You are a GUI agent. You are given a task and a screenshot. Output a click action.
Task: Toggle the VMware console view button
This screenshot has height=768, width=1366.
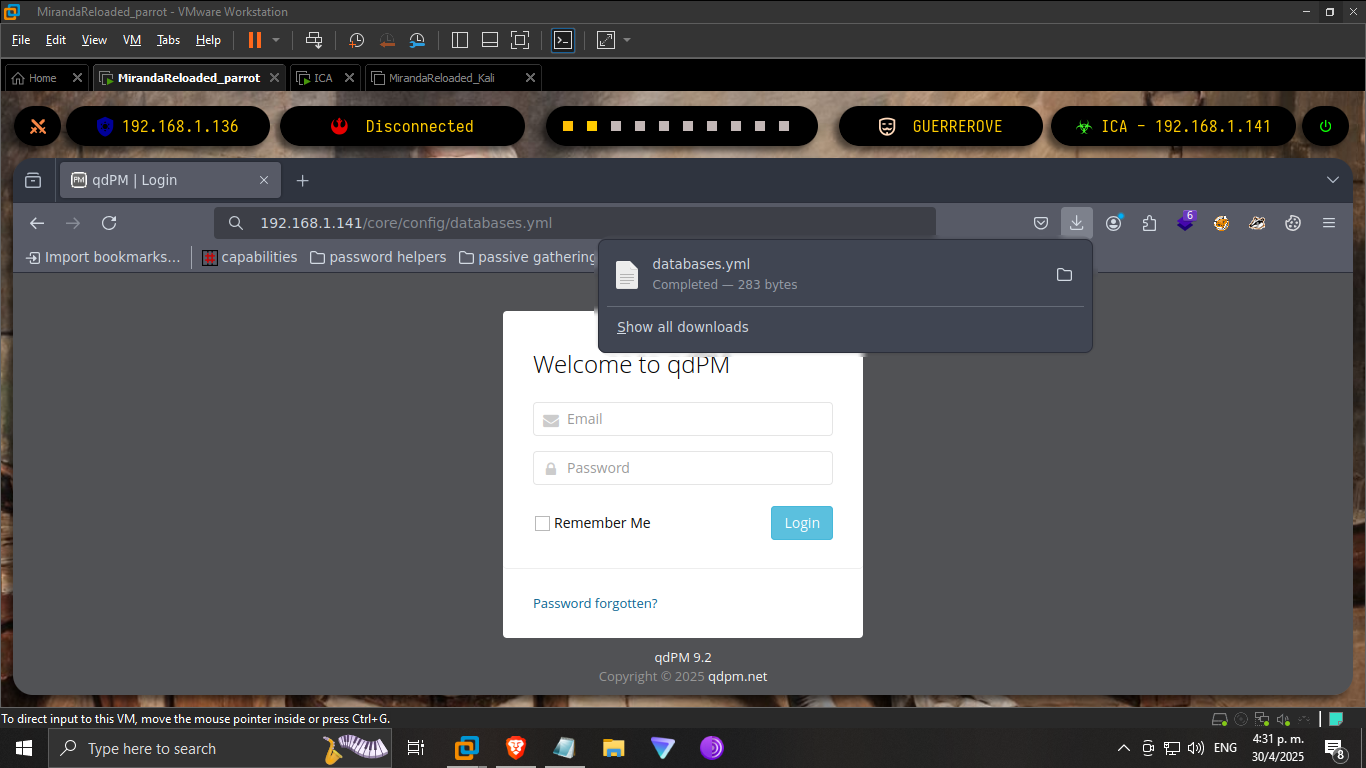click(x=563, y=40)
